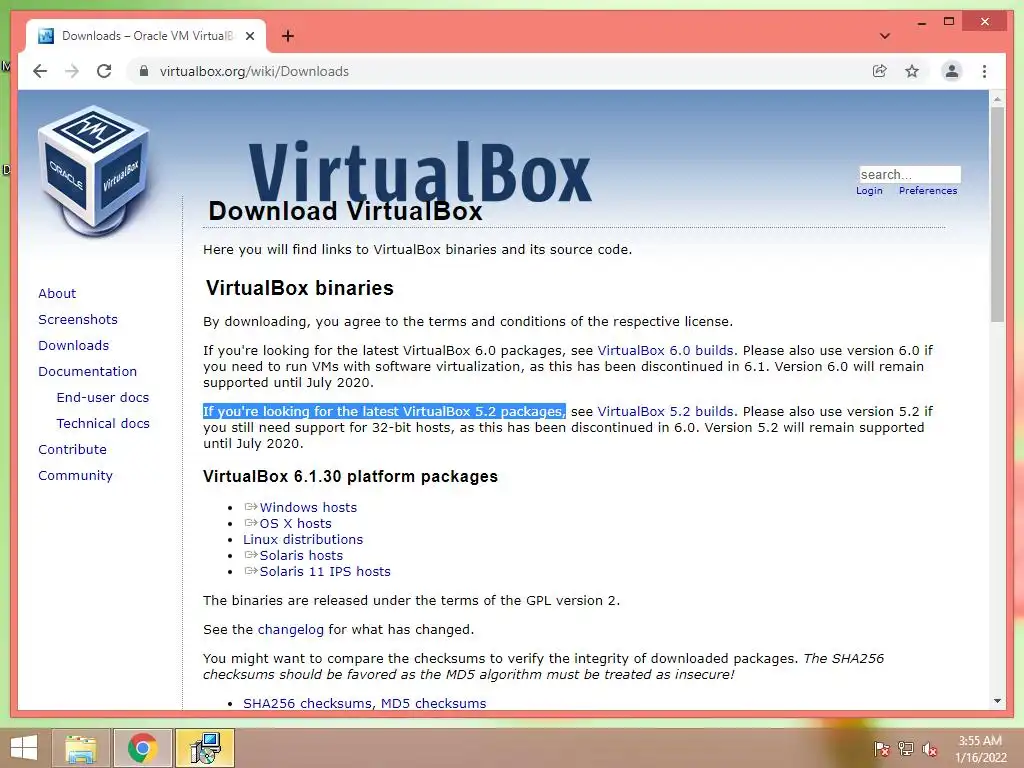The height and width of the screenshot is (768, 1024).
Task: Click inside the site search box
Action: point(910,174)
